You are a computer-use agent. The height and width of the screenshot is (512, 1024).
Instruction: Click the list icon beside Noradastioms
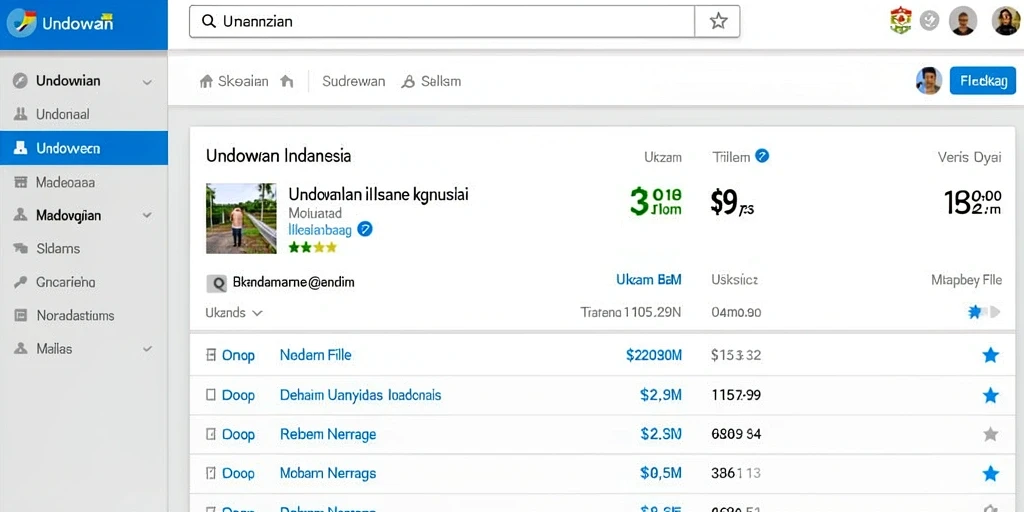[20, 315]
